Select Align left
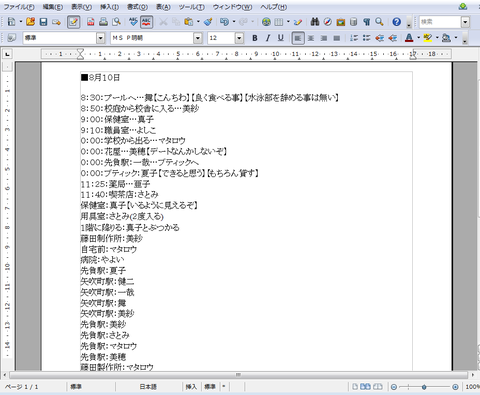The height and width of the screenshot is (395, 480). click(x=298, y=38)
